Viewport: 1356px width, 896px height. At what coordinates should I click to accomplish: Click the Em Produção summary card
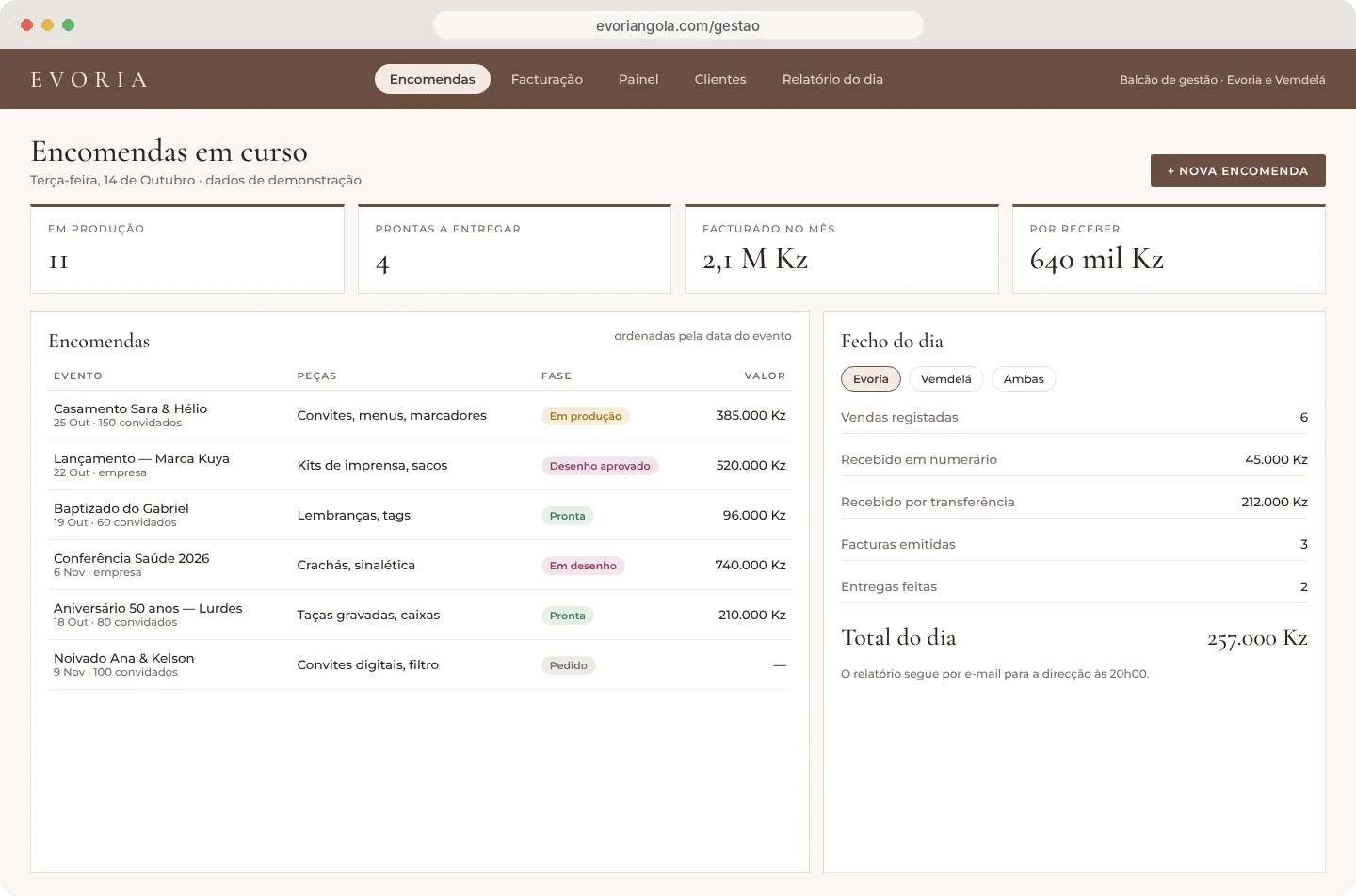187,248
